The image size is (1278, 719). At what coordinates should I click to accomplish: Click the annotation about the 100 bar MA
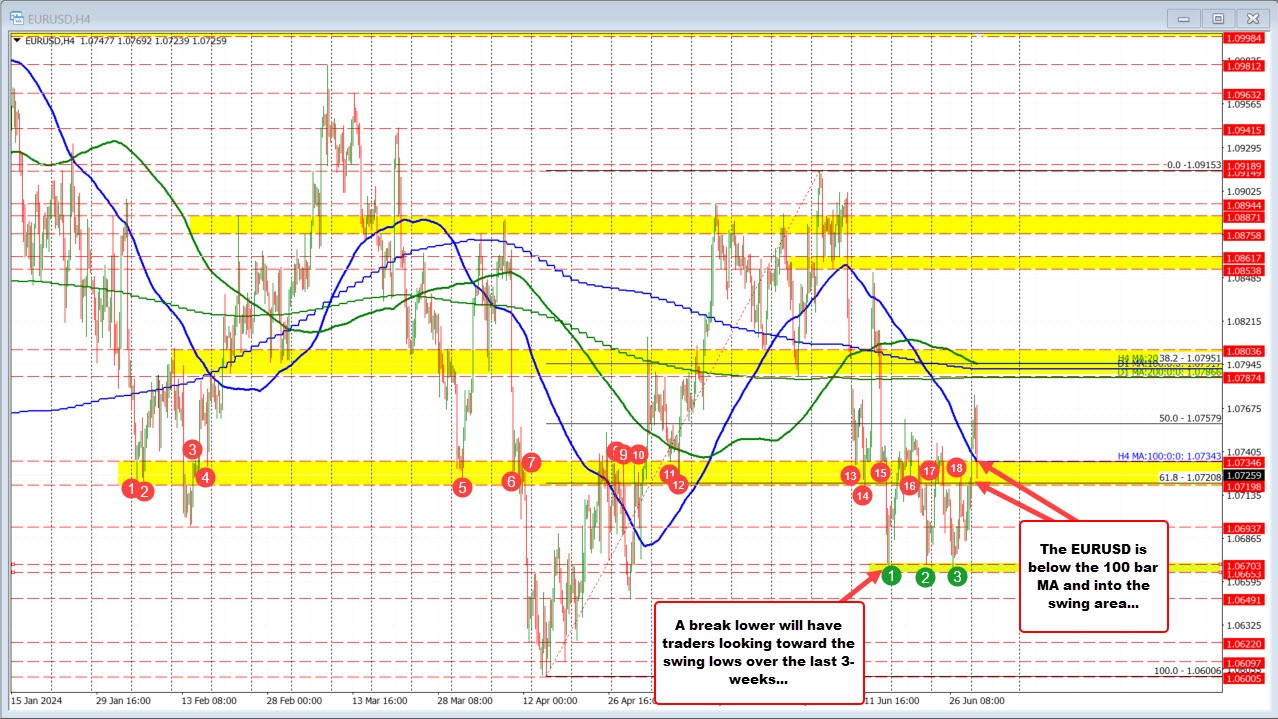pos(1094,577)
